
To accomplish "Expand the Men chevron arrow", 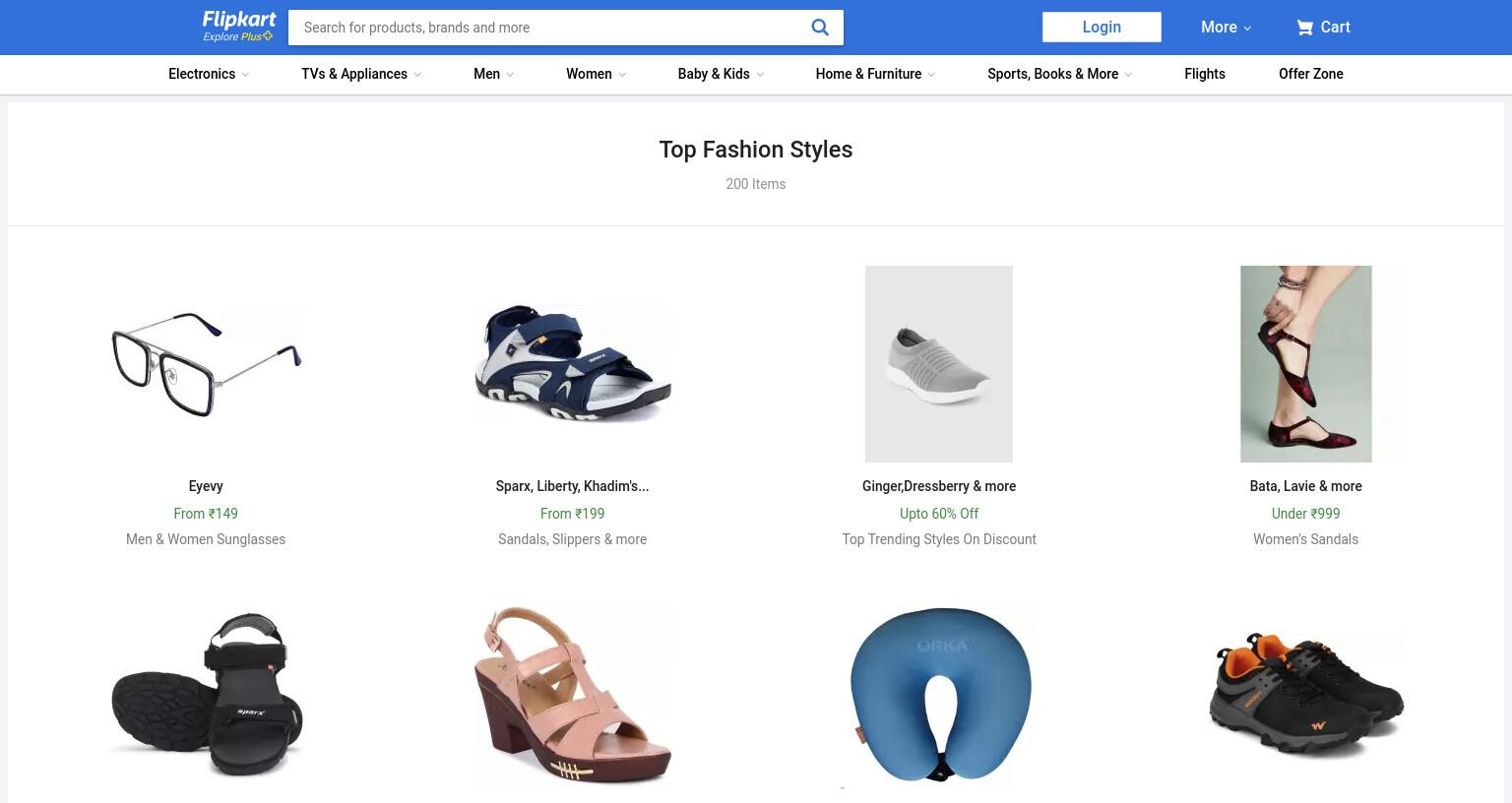I will (x=510, y=75).
